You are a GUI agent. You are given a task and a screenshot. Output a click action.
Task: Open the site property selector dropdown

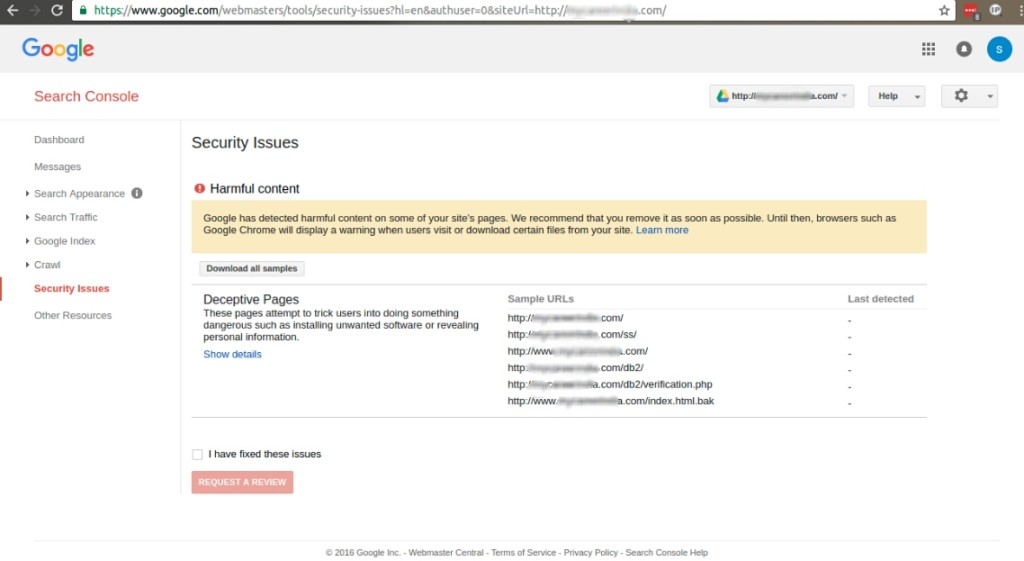point(781,96)
